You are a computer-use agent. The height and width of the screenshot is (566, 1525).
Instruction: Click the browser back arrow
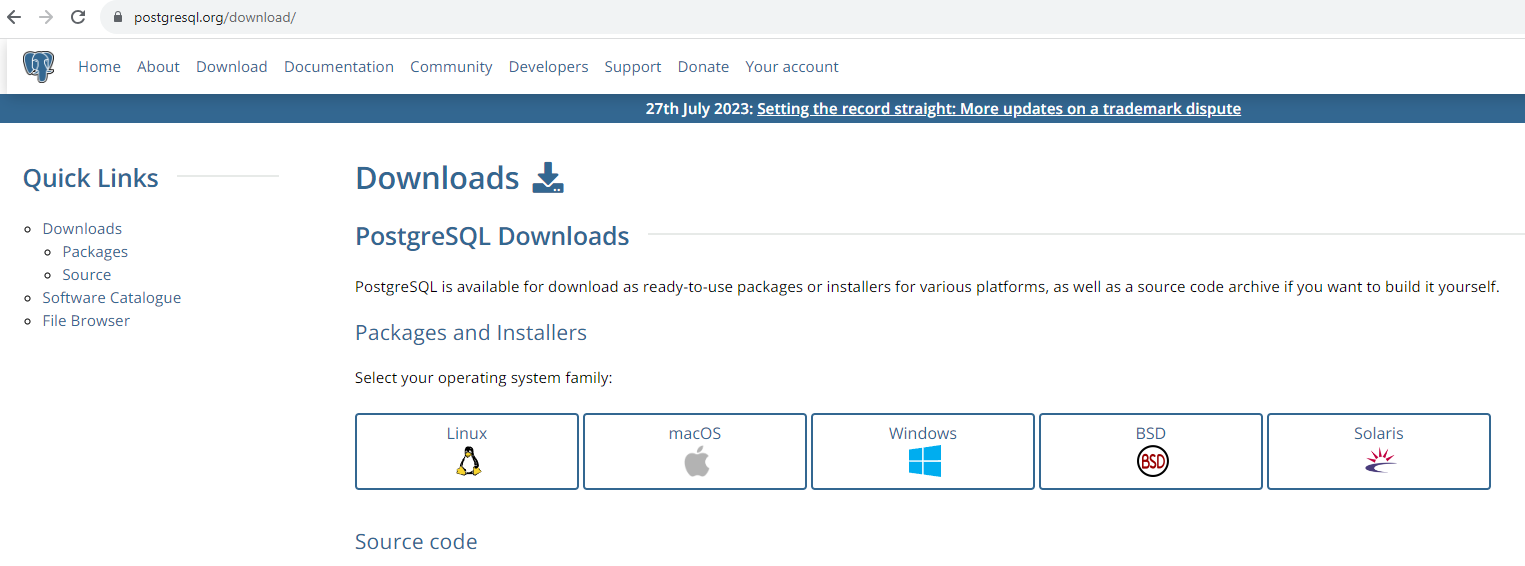[14, 17]
